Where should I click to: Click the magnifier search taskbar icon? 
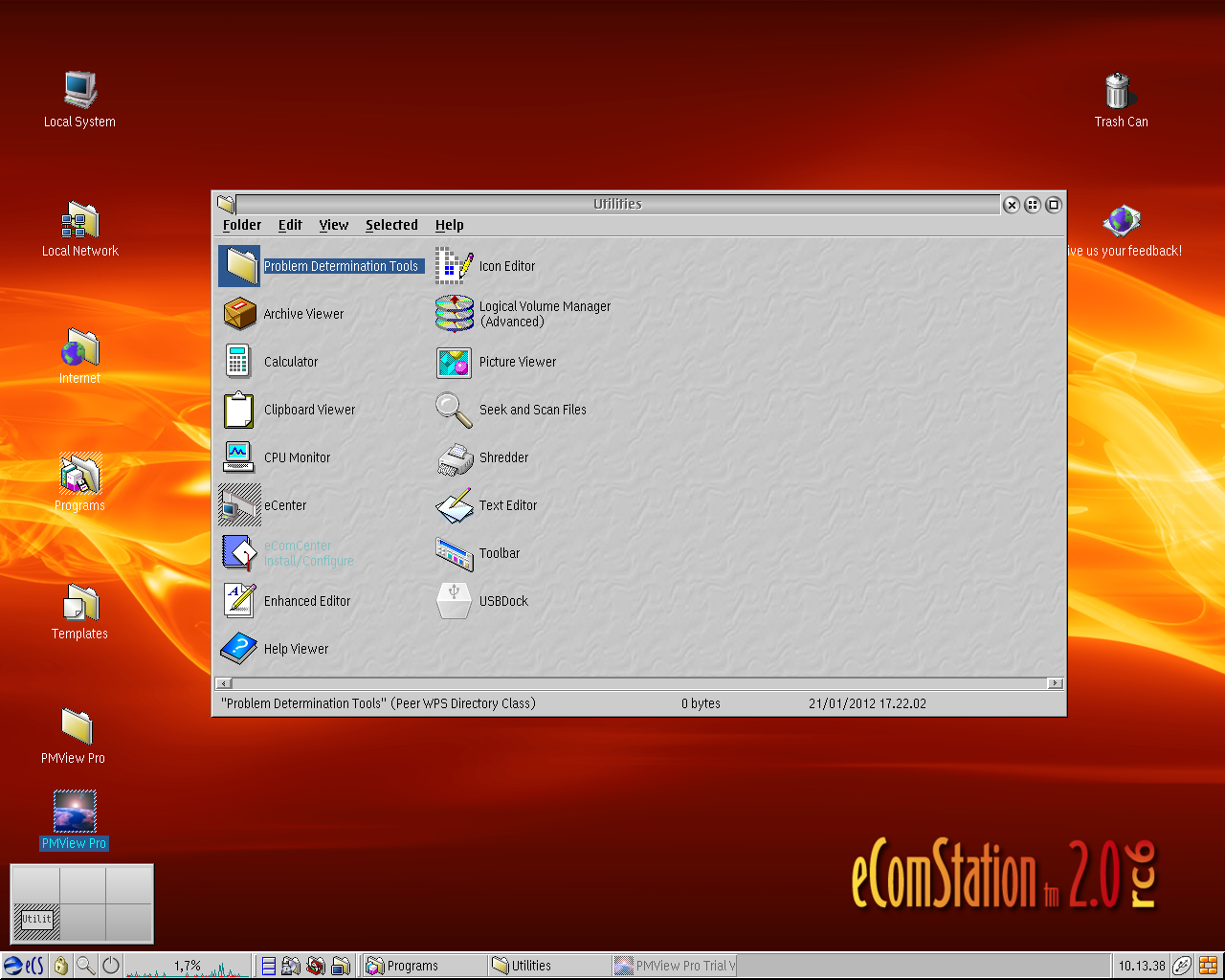click(86, 966)
